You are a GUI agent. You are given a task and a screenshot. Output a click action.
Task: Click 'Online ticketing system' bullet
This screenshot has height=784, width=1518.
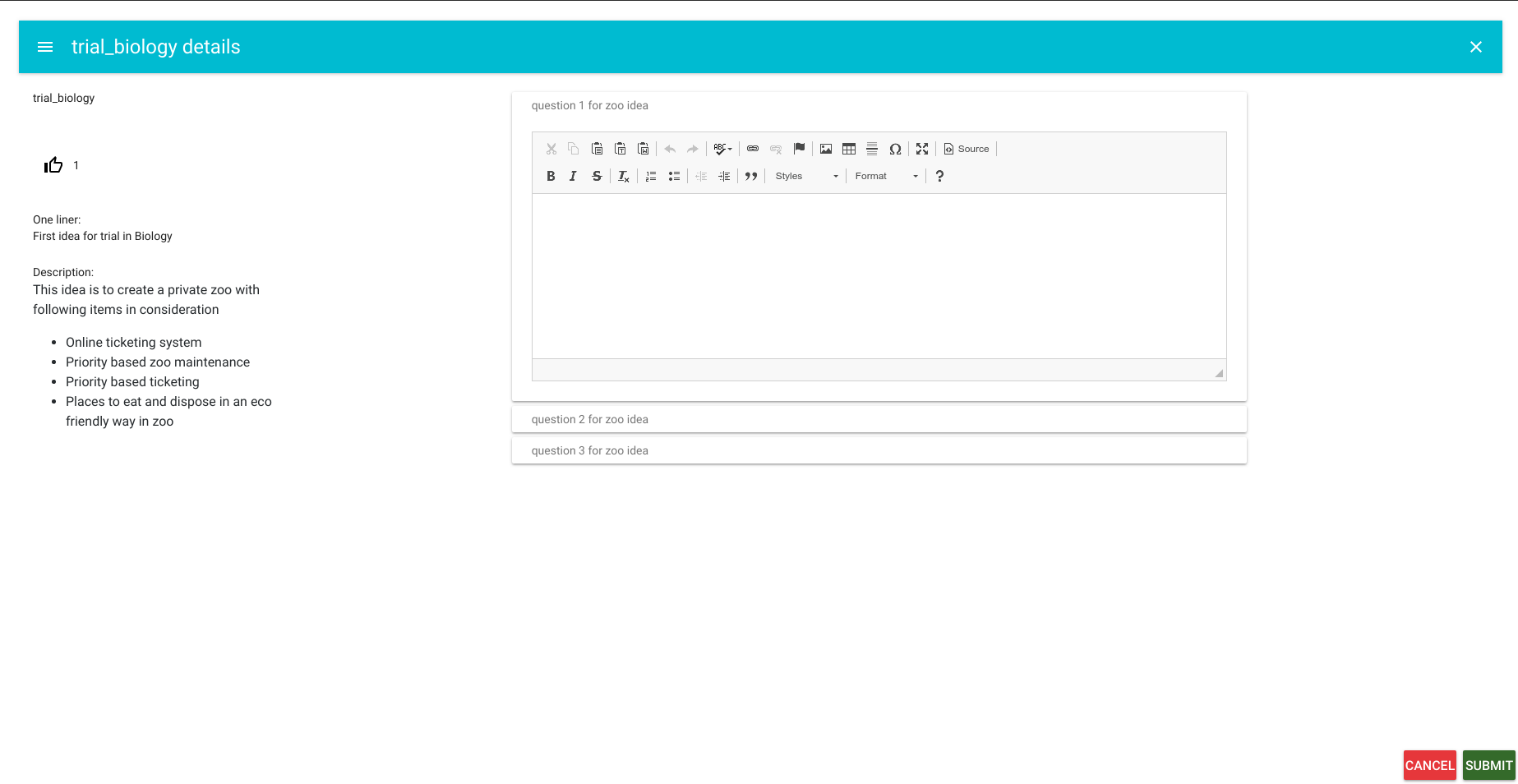tap(134, 342)
